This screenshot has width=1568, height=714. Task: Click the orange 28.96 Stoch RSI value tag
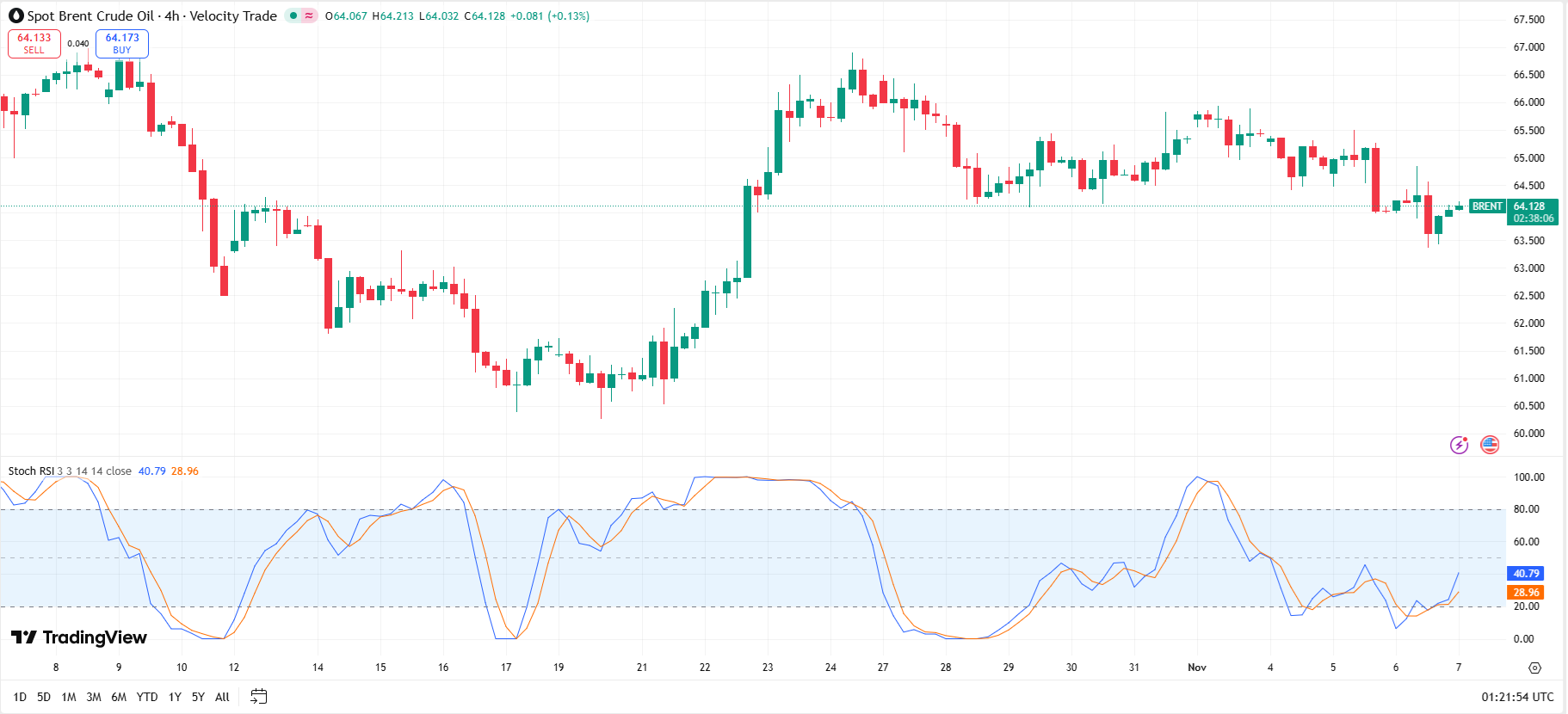pos(1526,593)
